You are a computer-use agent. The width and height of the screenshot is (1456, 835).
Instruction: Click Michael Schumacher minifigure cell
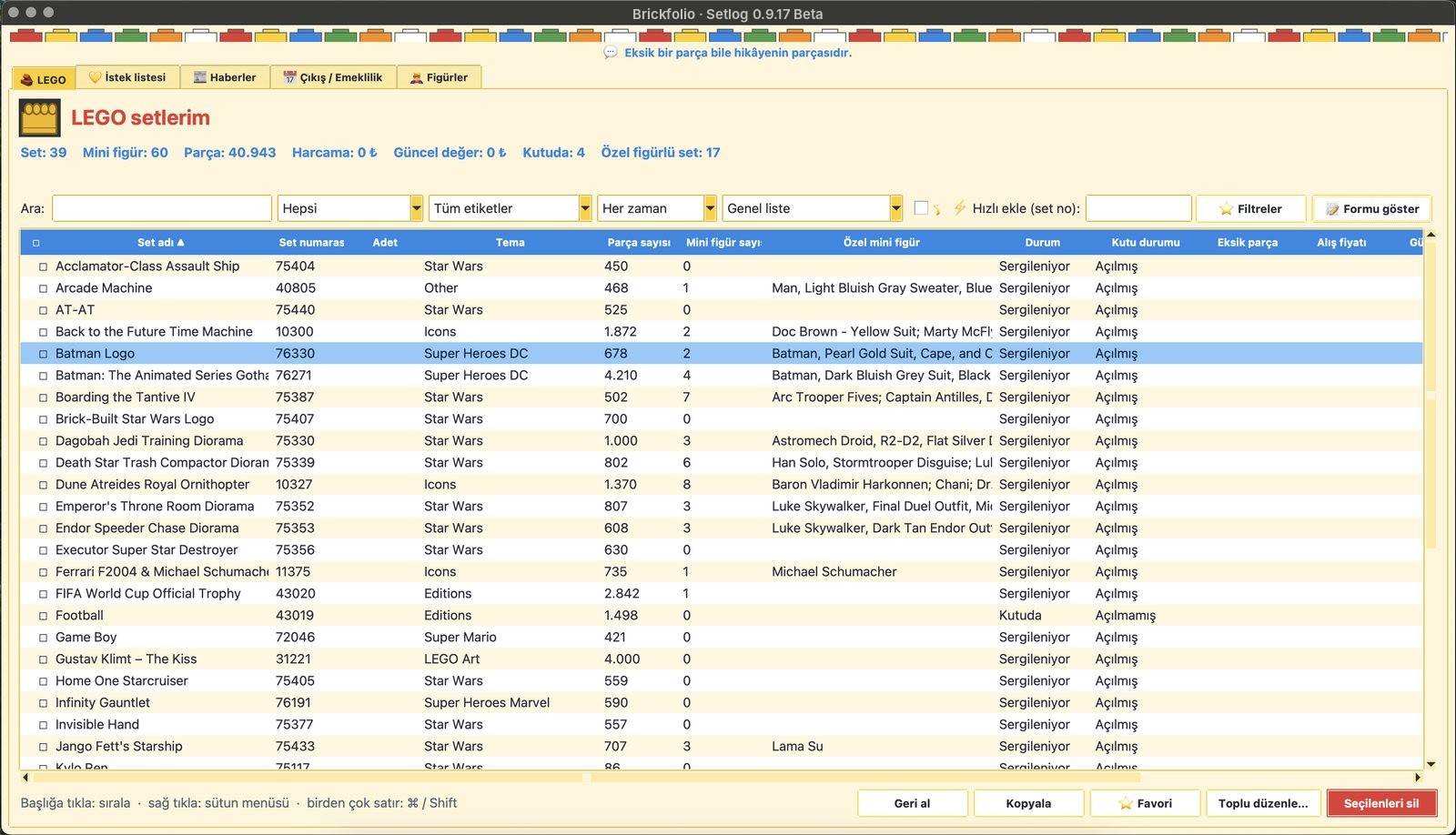(834, 572)
